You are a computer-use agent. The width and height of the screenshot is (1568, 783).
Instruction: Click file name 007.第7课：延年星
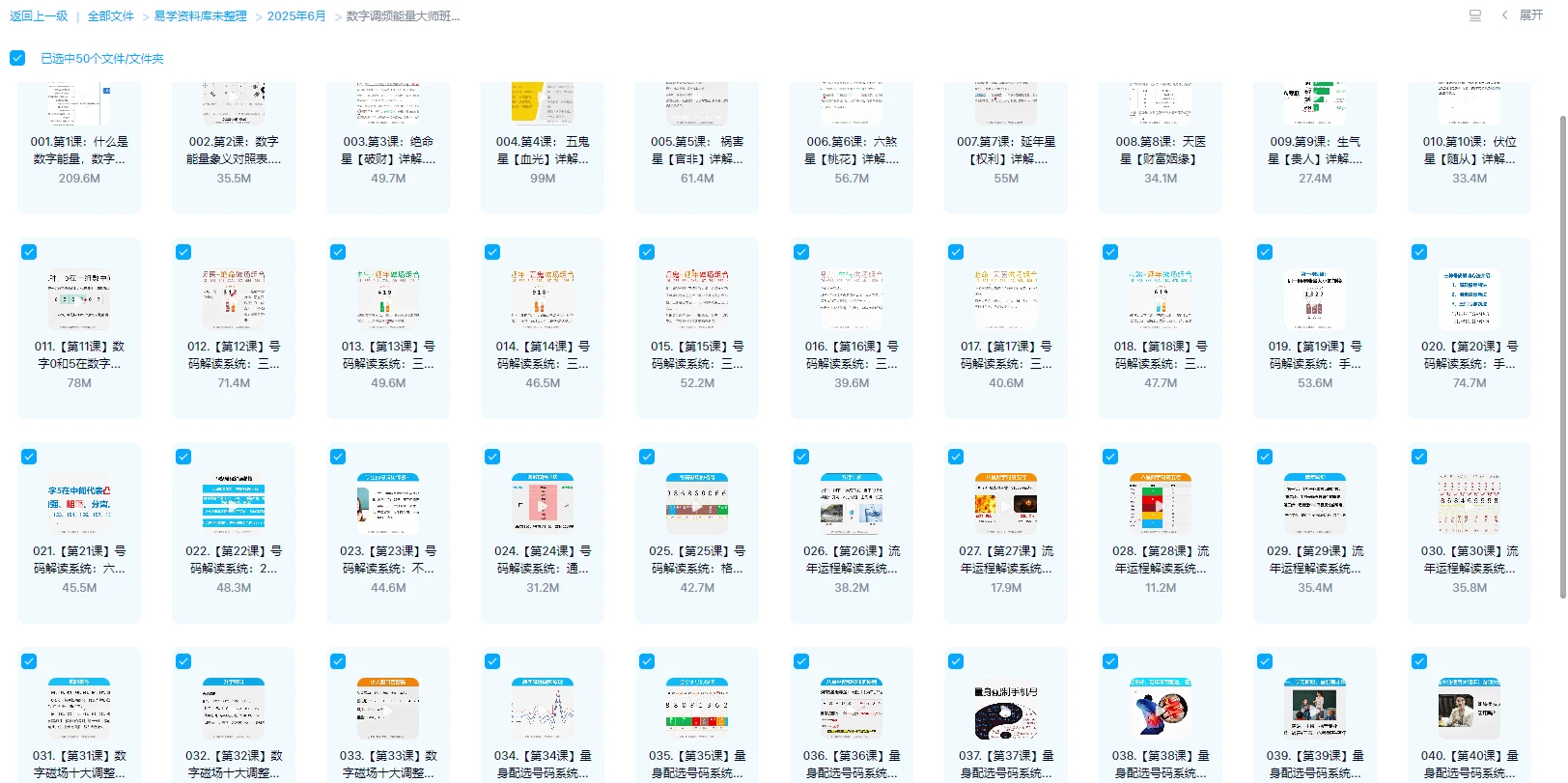coord(1006,150)
